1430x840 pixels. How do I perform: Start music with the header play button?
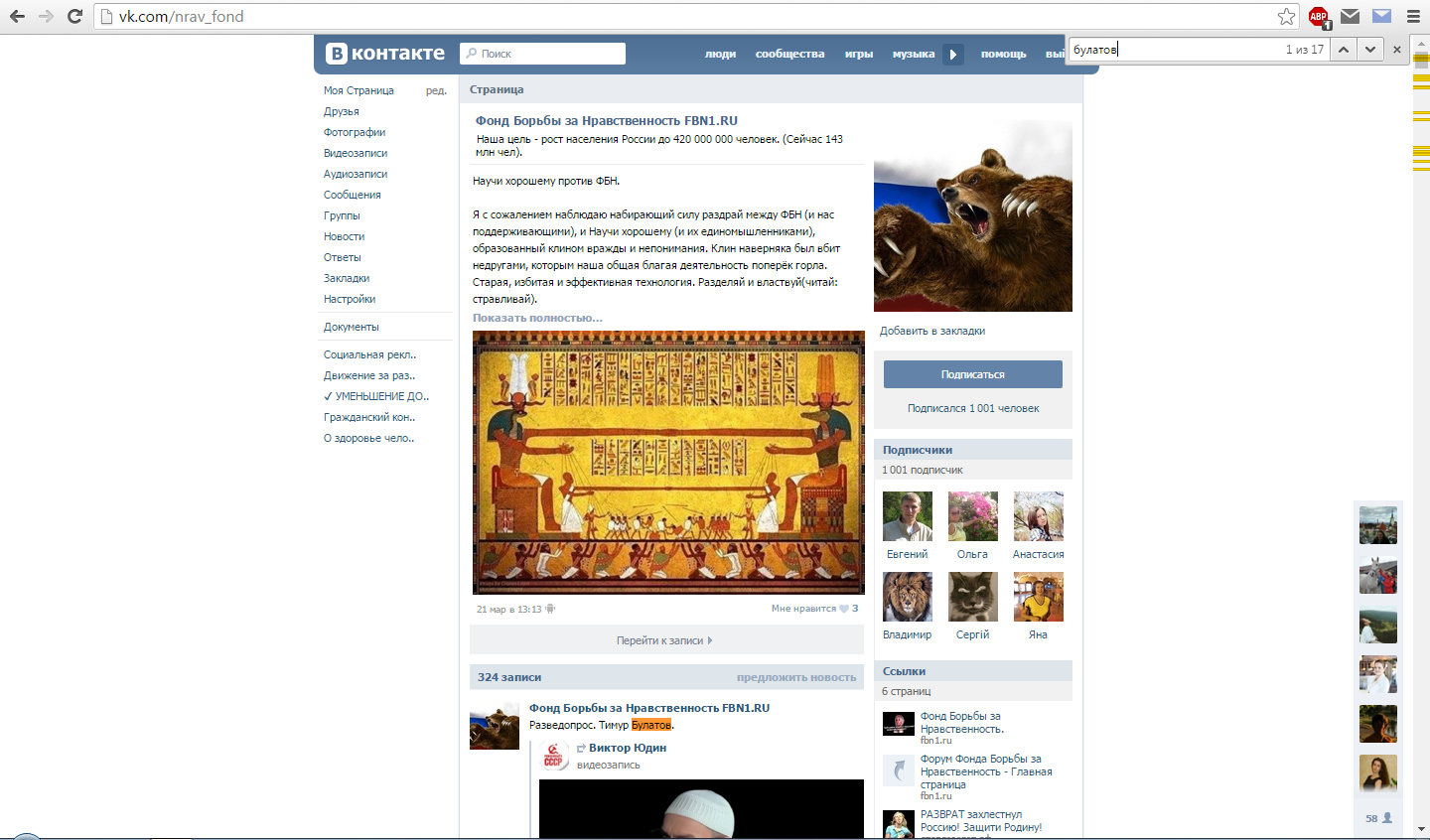tap(953, 55)
